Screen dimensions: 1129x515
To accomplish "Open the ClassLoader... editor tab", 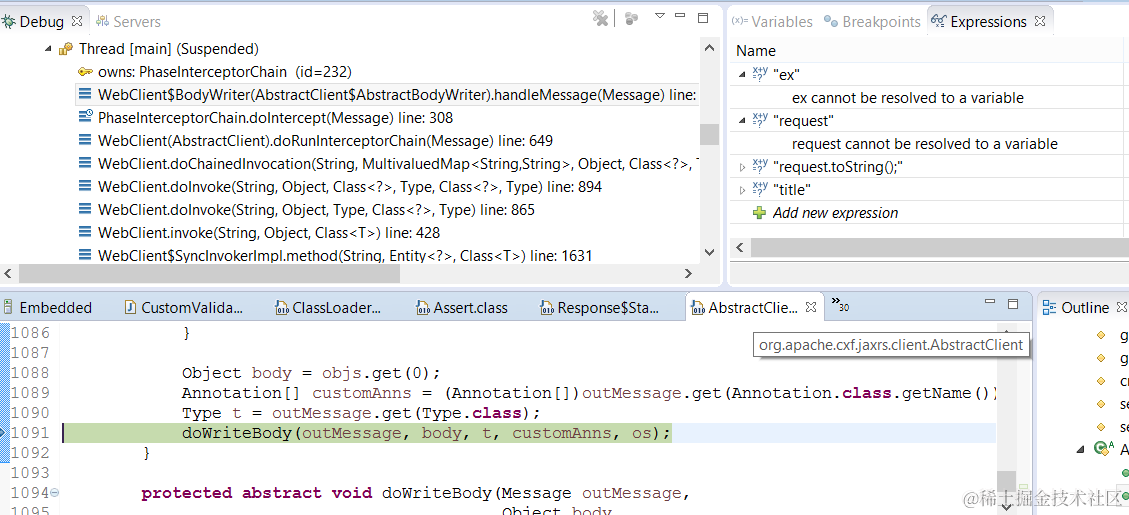I will click(x=329, y=308).
